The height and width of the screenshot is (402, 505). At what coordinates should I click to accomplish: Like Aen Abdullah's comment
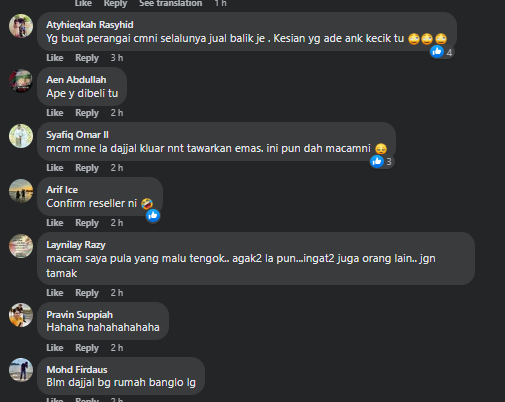(x=55, y=113)
